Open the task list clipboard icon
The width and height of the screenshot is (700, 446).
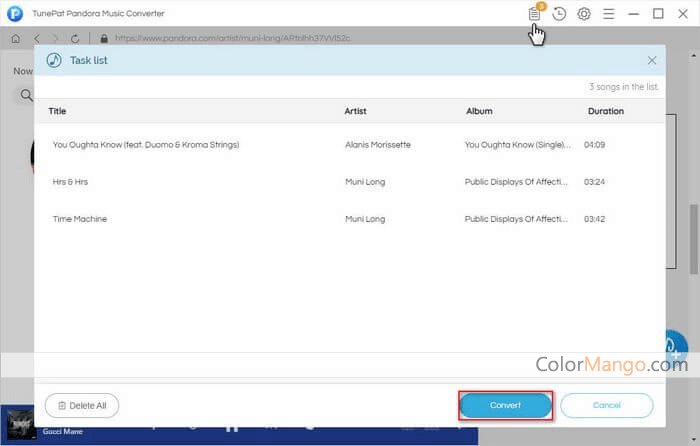pos(535,14)
